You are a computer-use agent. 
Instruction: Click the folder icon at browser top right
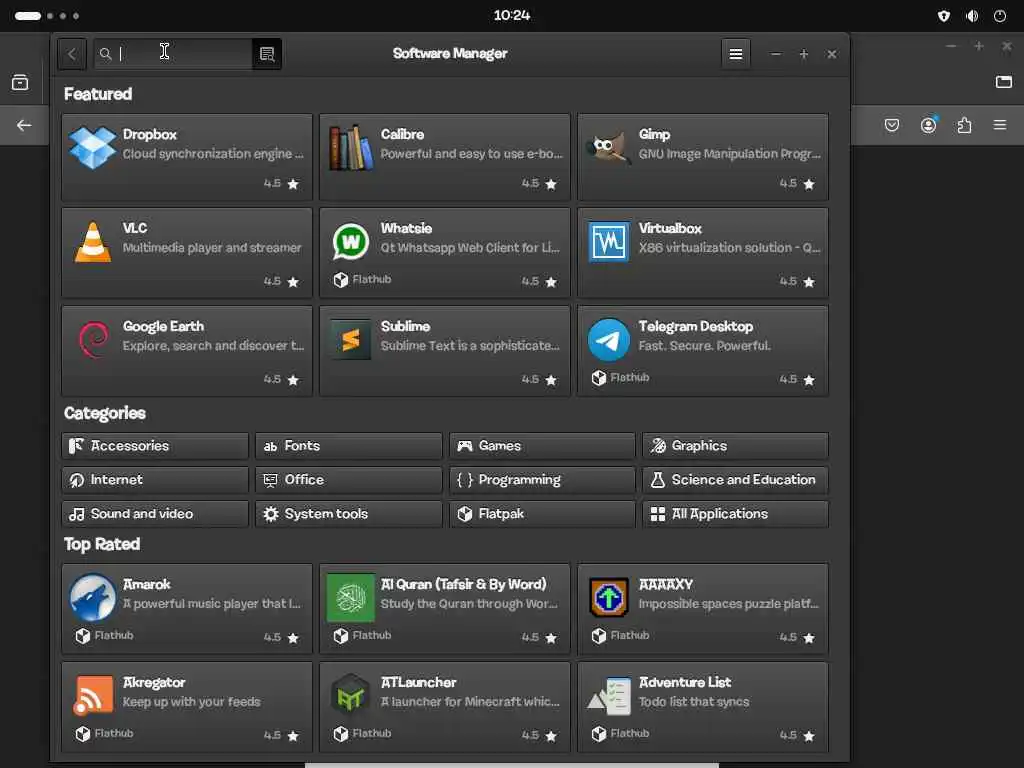tap(1004, 82)
